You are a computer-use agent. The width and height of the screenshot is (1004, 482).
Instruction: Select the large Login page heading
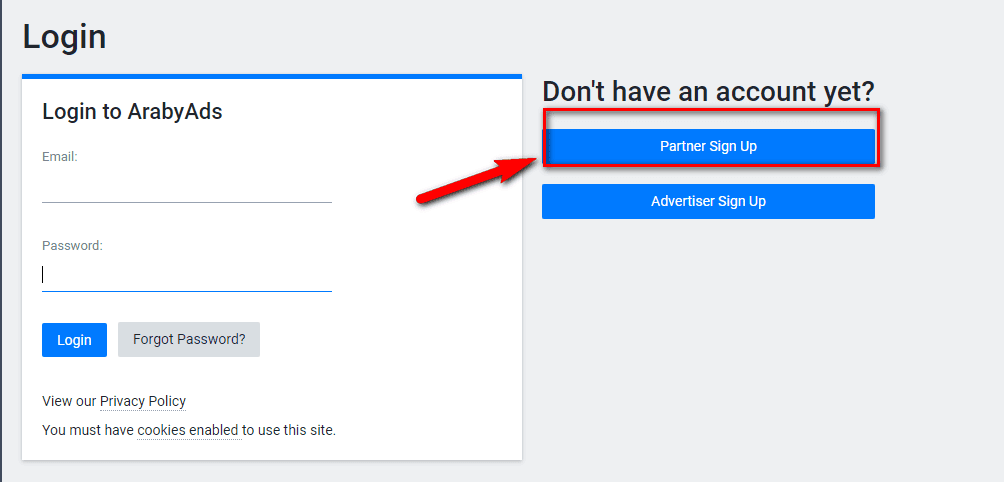(64, 37)
